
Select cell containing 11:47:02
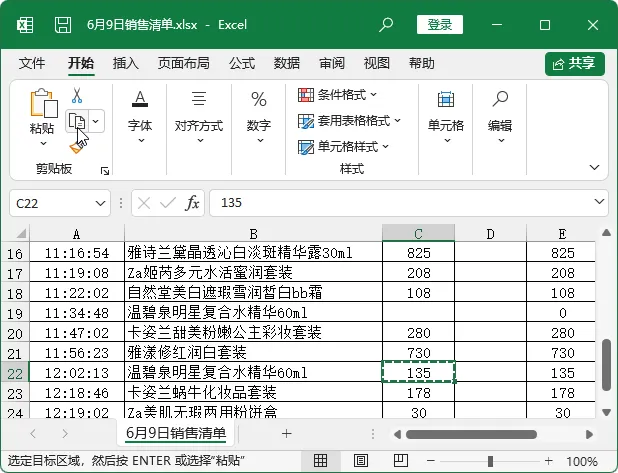click(77, 332)
